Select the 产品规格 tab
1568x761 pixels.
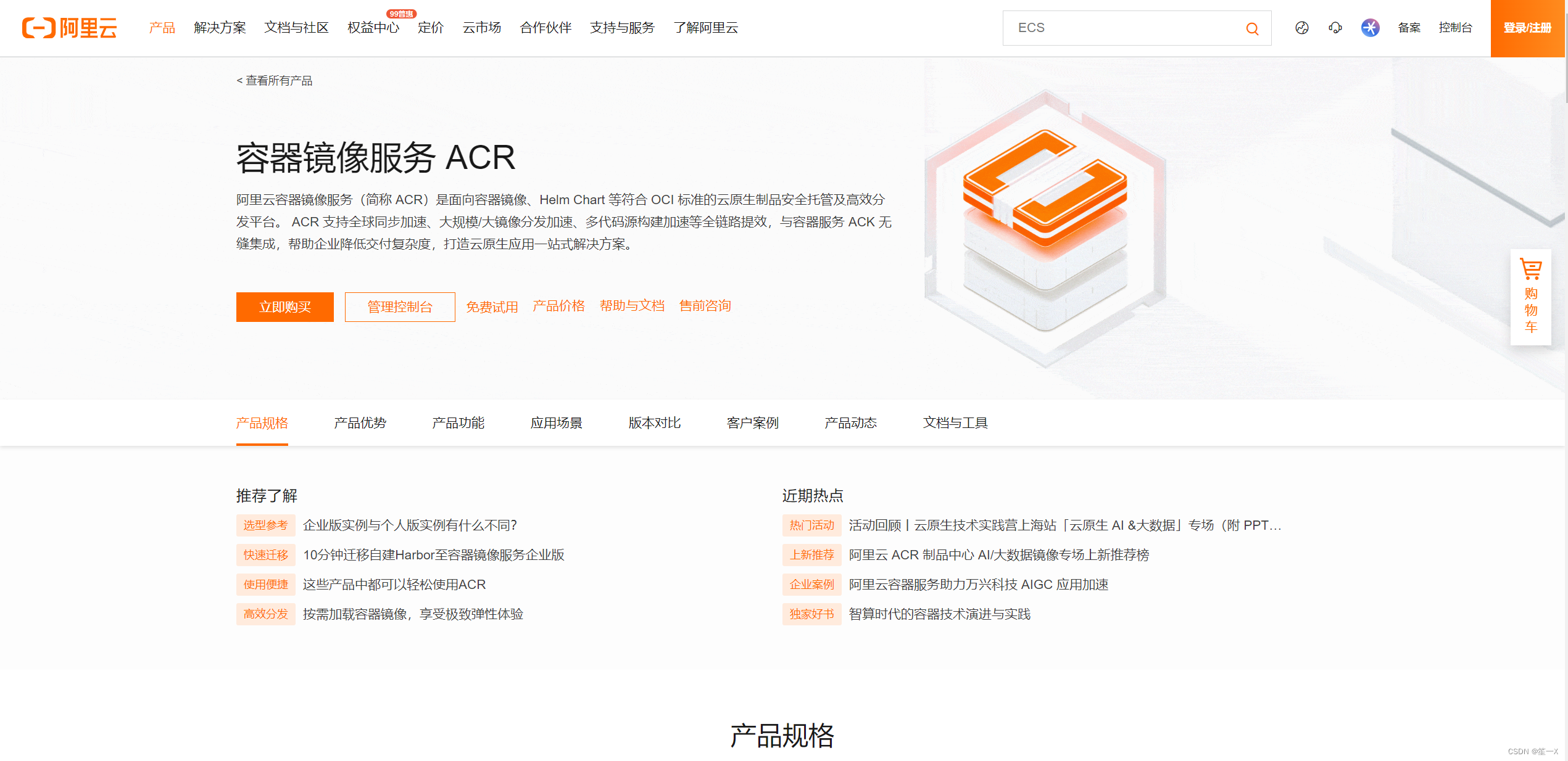(x=262, y=423)
